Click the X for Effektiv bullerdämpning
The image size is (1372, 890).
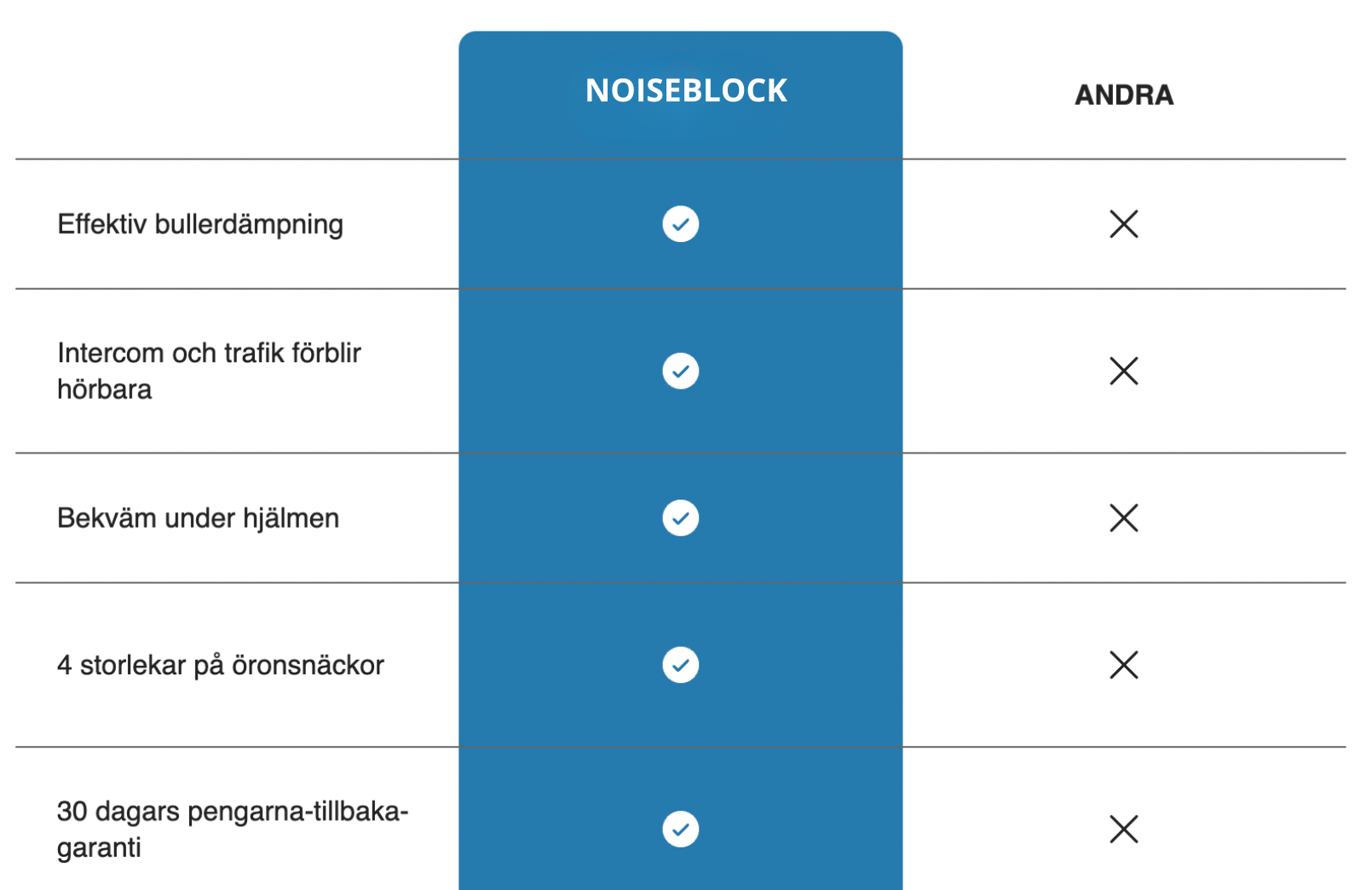tap(1123, 224)
